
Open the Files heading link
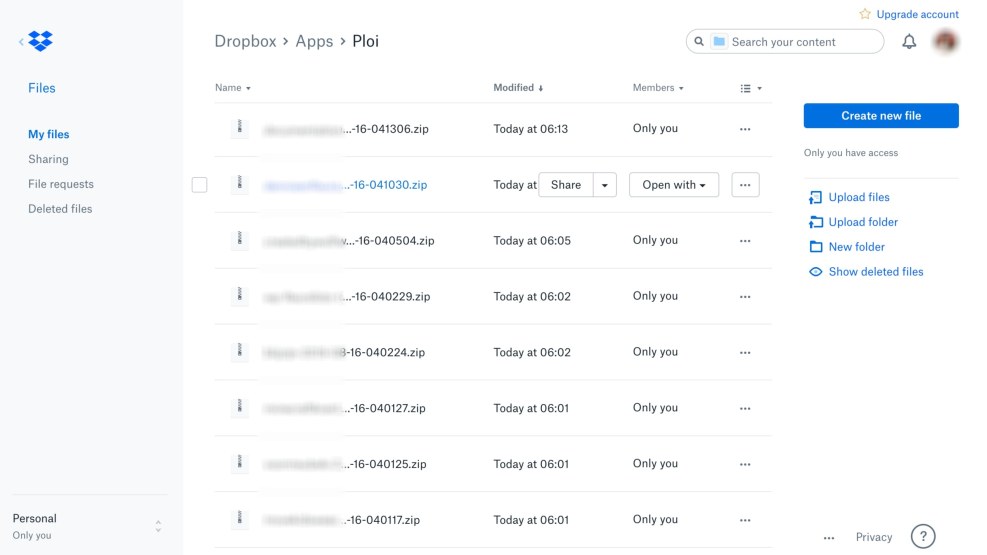point(42,88)
